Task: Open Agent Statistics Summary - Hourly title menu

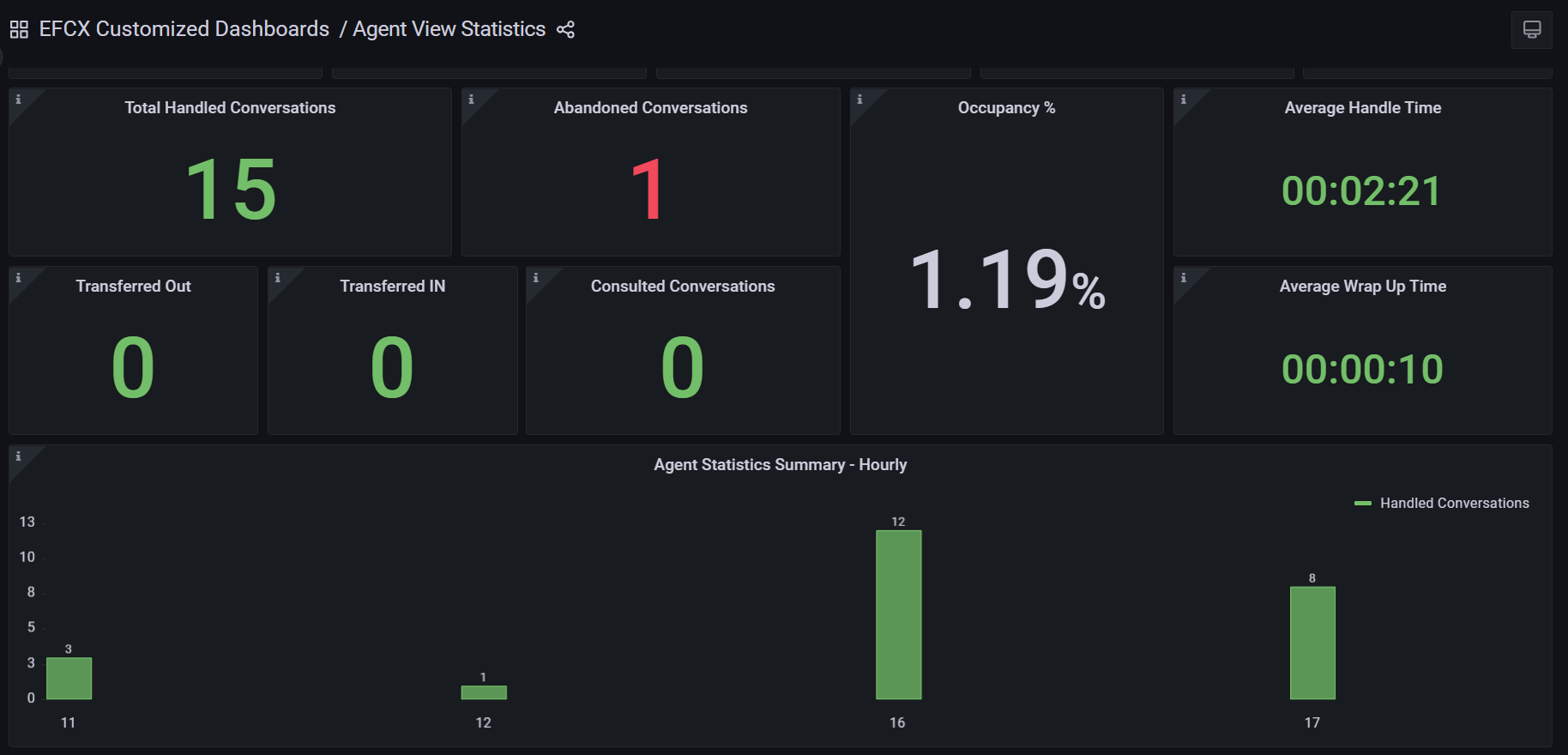Action: tap(780, 465)
